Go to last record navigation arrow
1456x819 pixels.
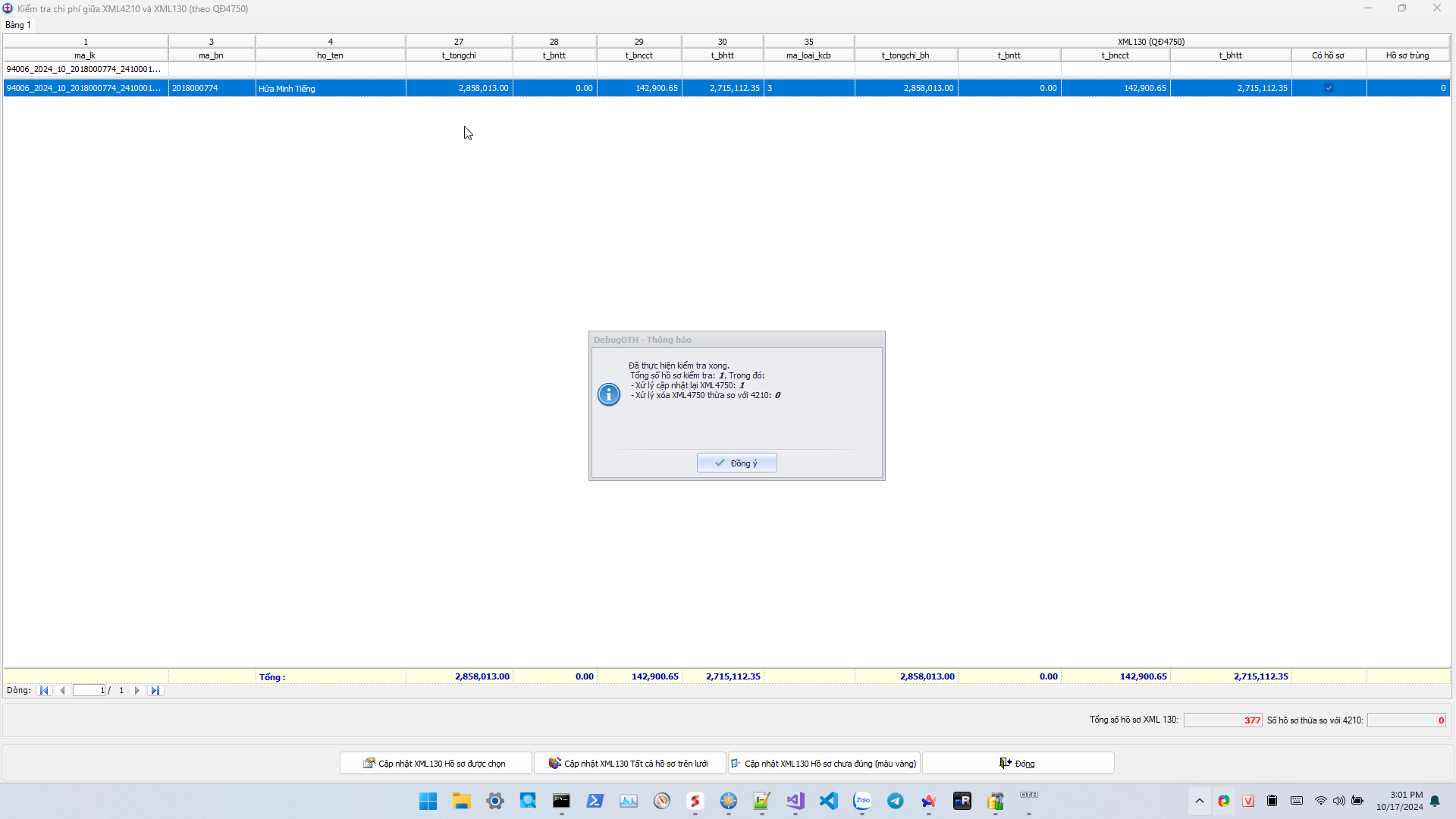pyautogui.click(x=155, y=690)
